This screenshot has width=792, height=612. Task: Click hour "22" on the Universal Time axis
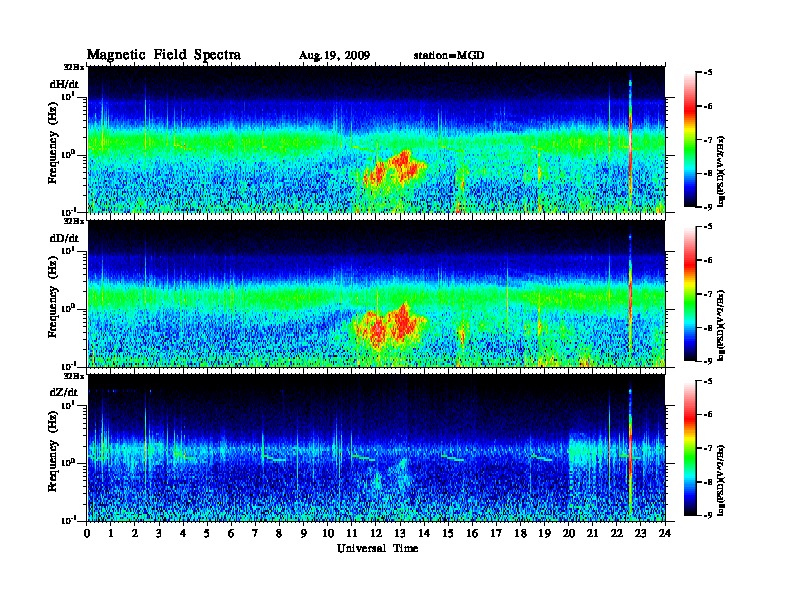(616, 533)
